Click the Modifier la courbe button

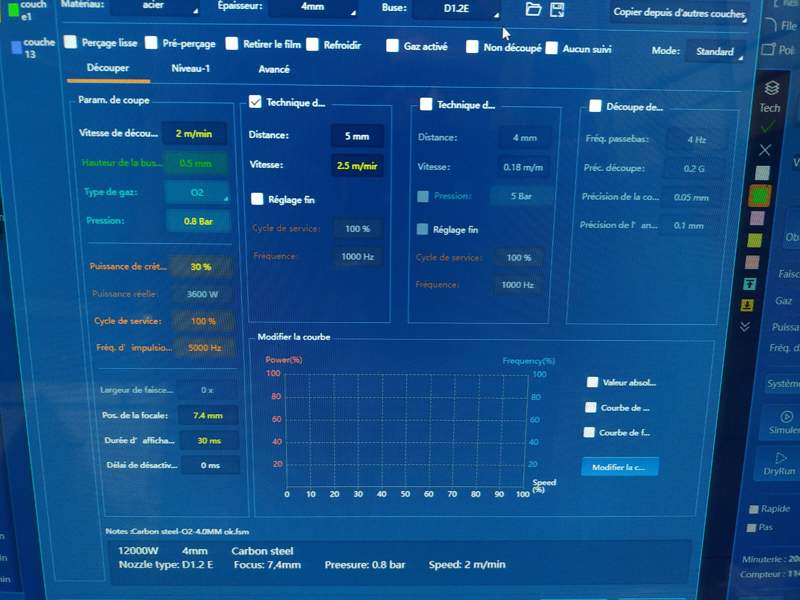click(619, 467)
